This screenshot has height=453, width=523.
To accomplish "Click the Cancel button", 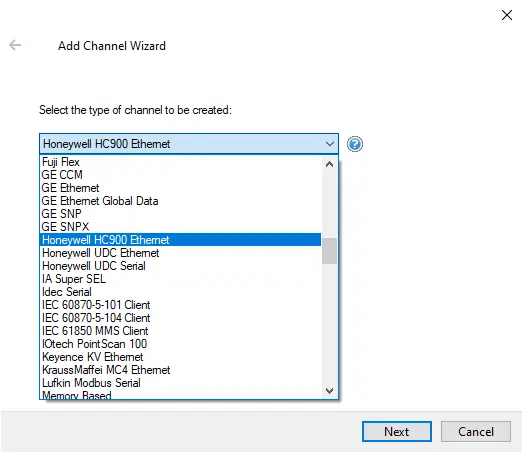I will coord(476,432).
